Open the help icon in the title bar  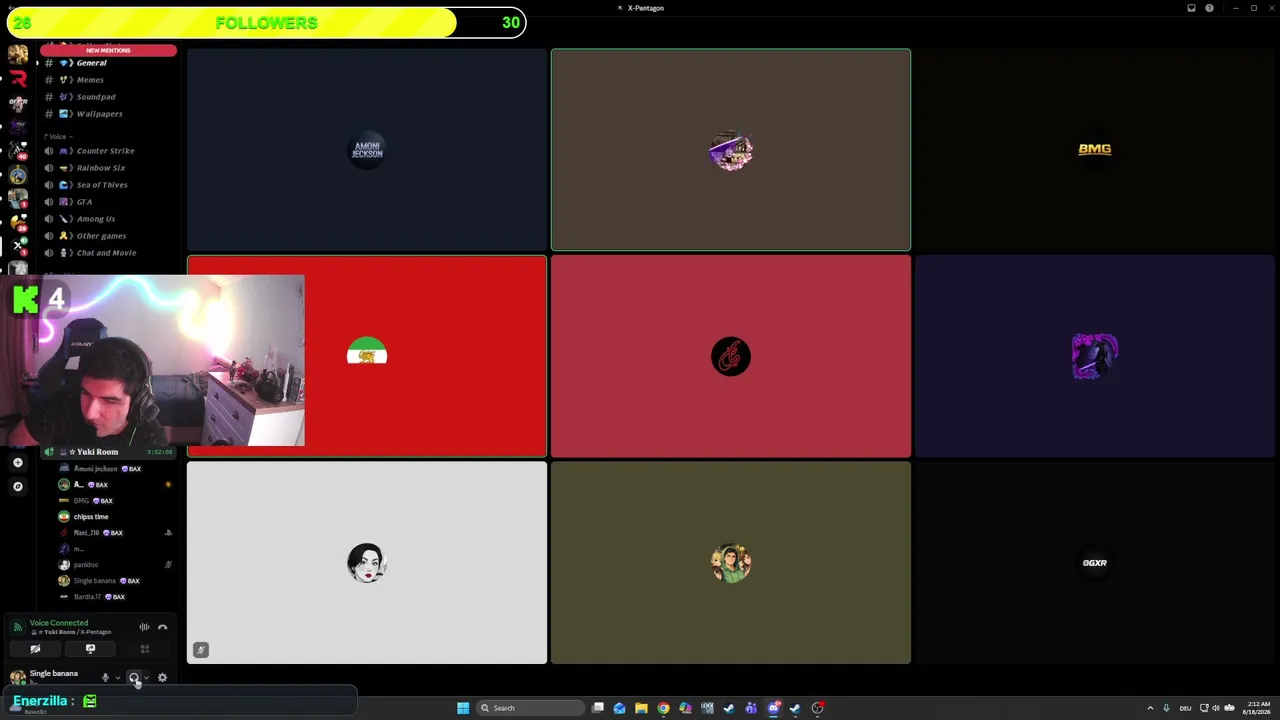1209,8
